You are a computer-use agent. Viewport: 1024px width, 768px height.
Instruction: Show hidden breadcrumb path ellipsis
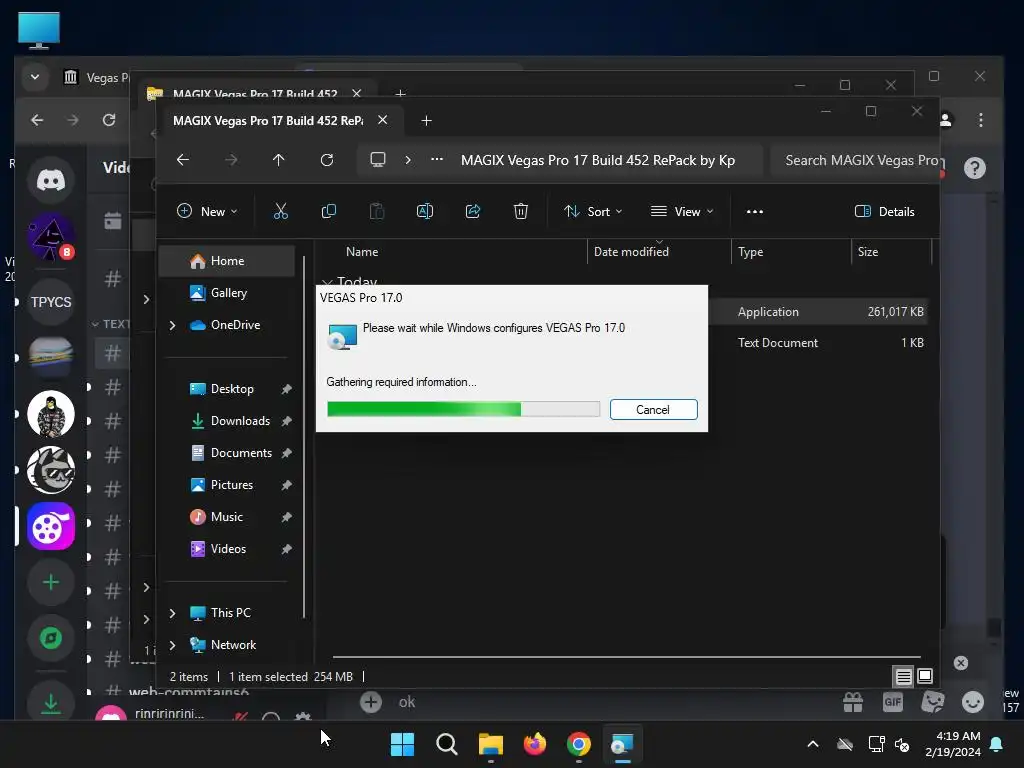tap(437, 160)
